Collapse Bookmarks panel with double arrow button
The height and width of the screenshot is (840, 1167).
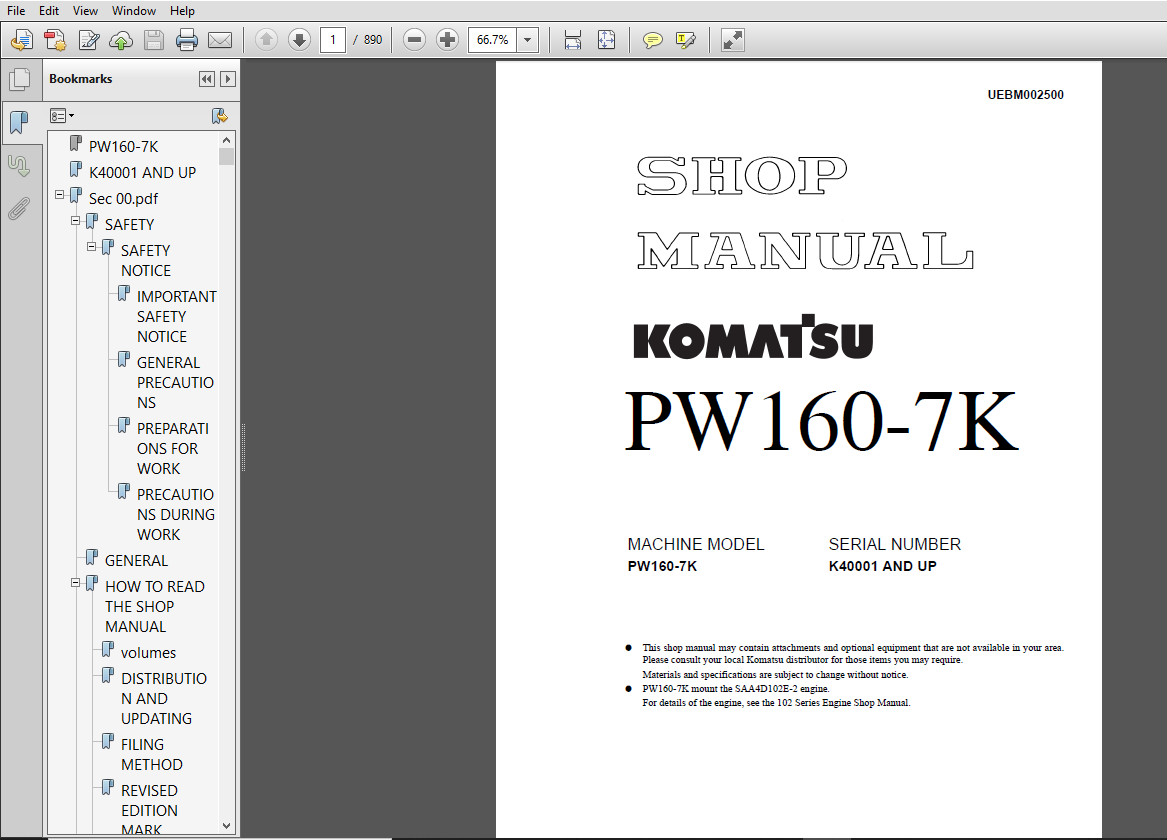click(207, 79)
